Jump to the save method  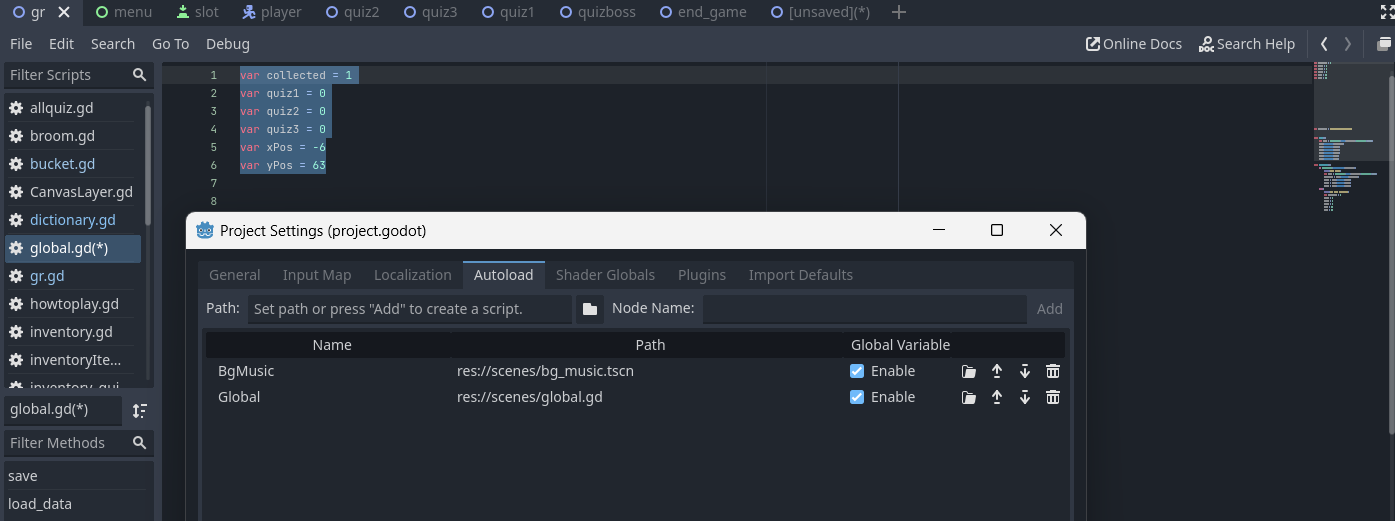(x=78, y=476)
